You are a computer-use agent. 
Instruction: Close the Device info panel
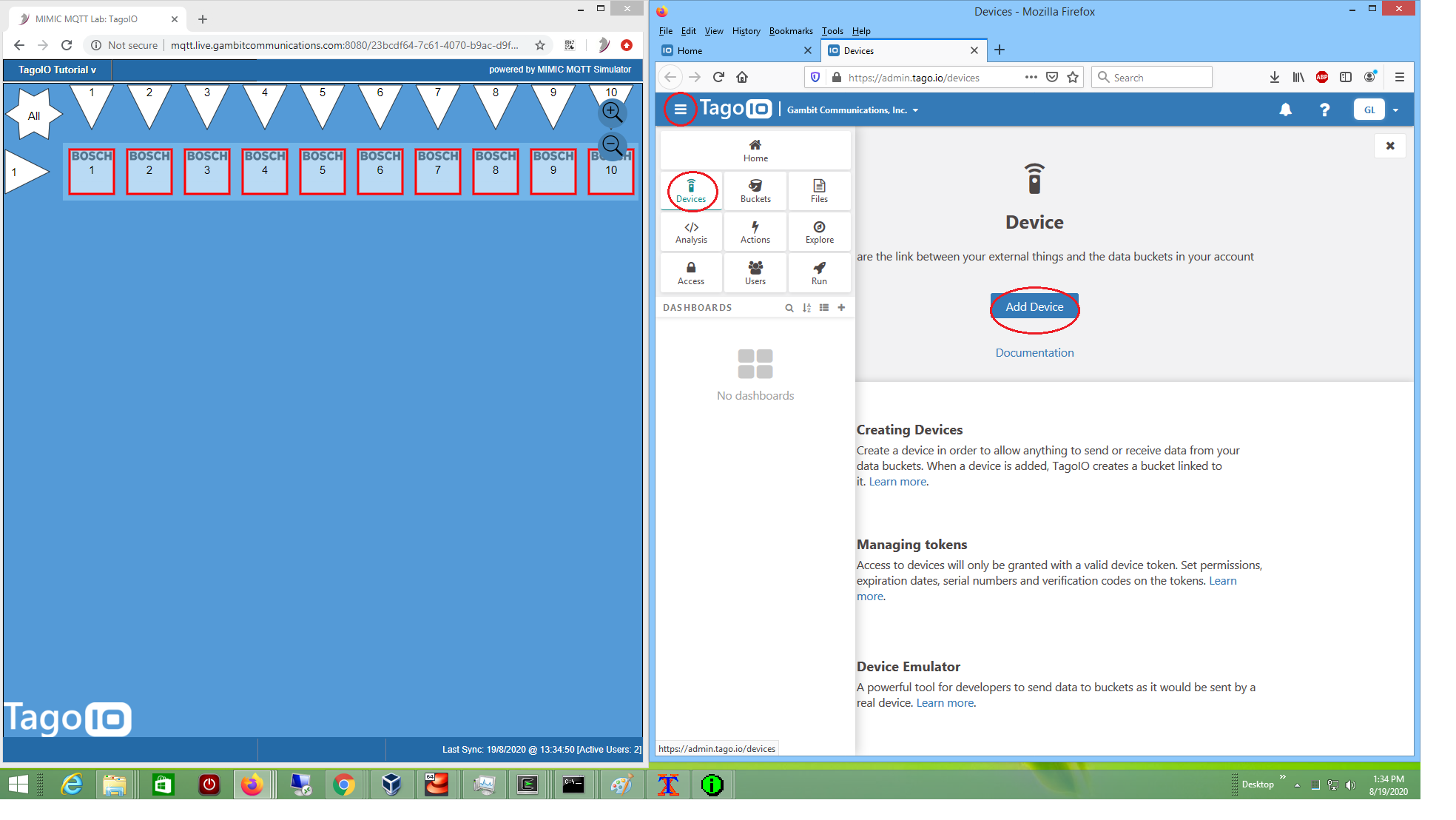point(1390,146)
